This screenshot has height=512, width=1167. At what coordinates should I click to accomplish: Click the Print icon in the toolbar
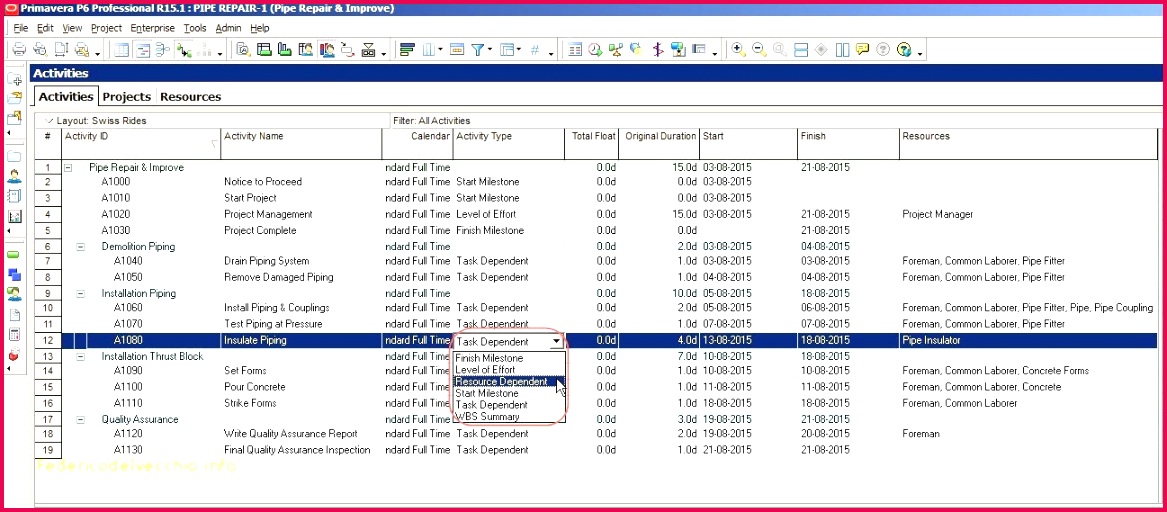point(18,49)
